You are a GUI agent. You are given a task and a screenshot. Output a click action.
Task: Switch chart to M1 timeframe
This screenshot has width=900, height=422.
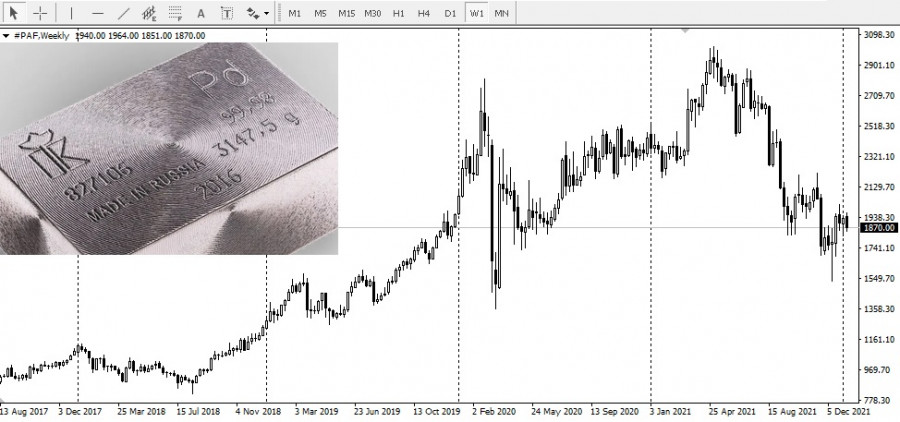294,13
